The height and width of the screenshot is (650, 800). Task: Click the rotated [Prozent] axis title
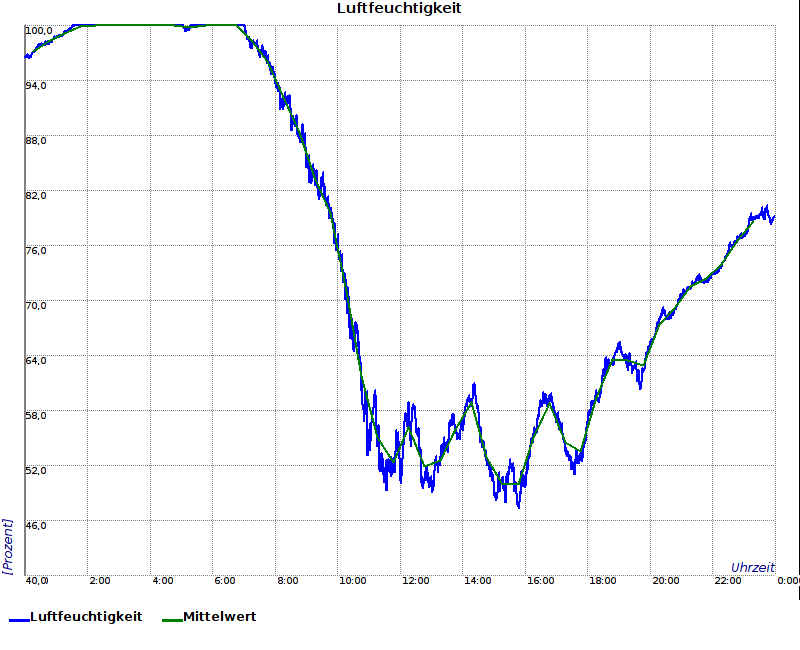click(7, 546)
